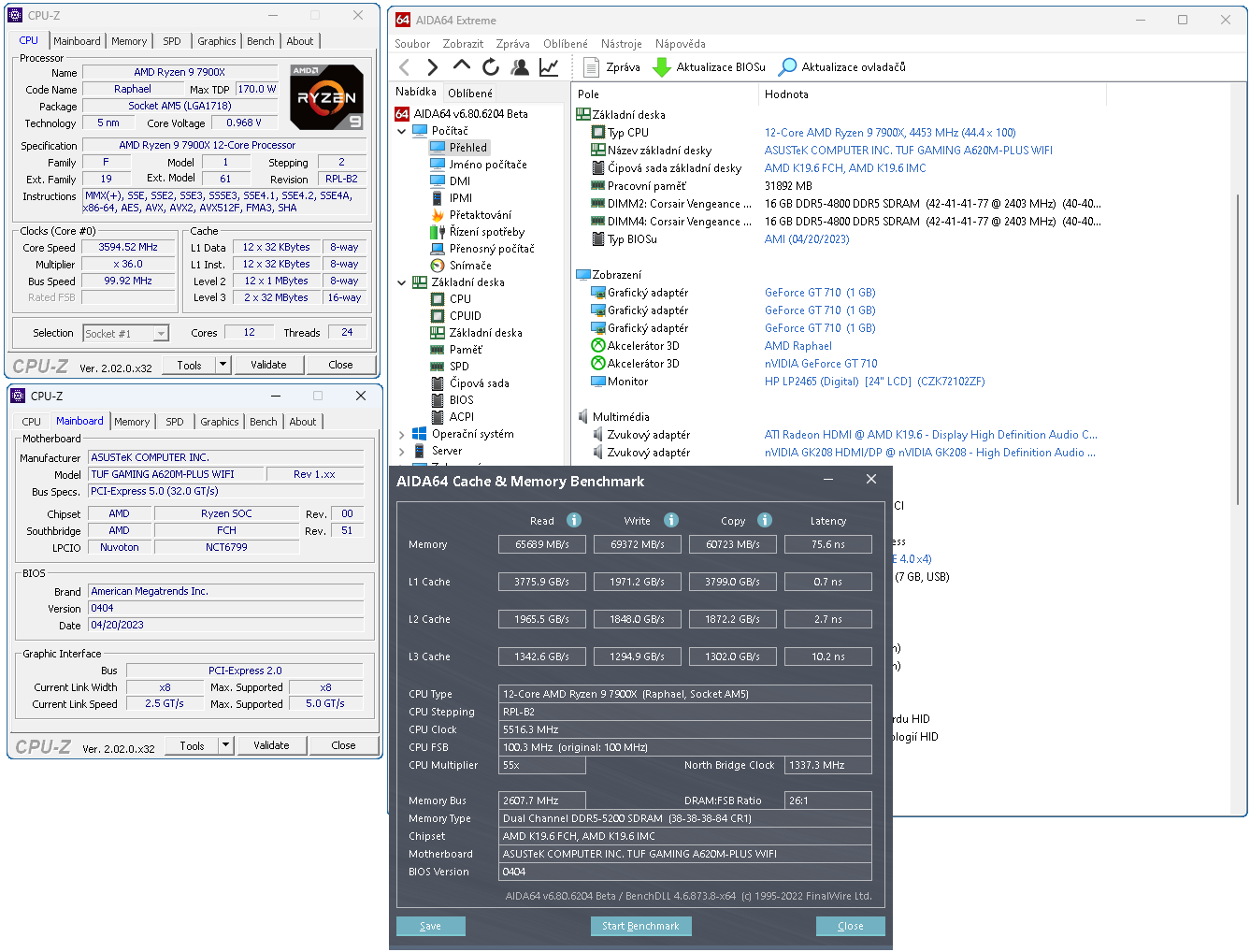The height and width of the screenshot is (952, 1250).
Task: Click Start Benchmark button
Action: [640, 926]
